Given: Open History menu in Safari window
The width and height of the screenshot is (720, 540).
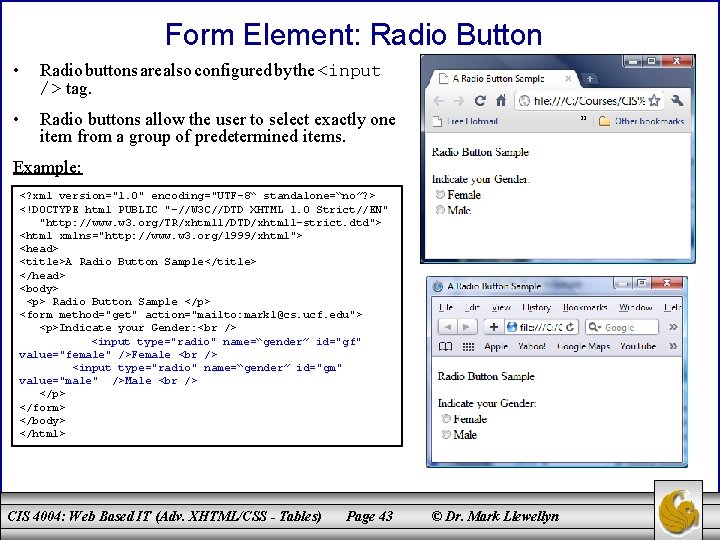Looking at the screenshot, I should click(x=536, y=307).
